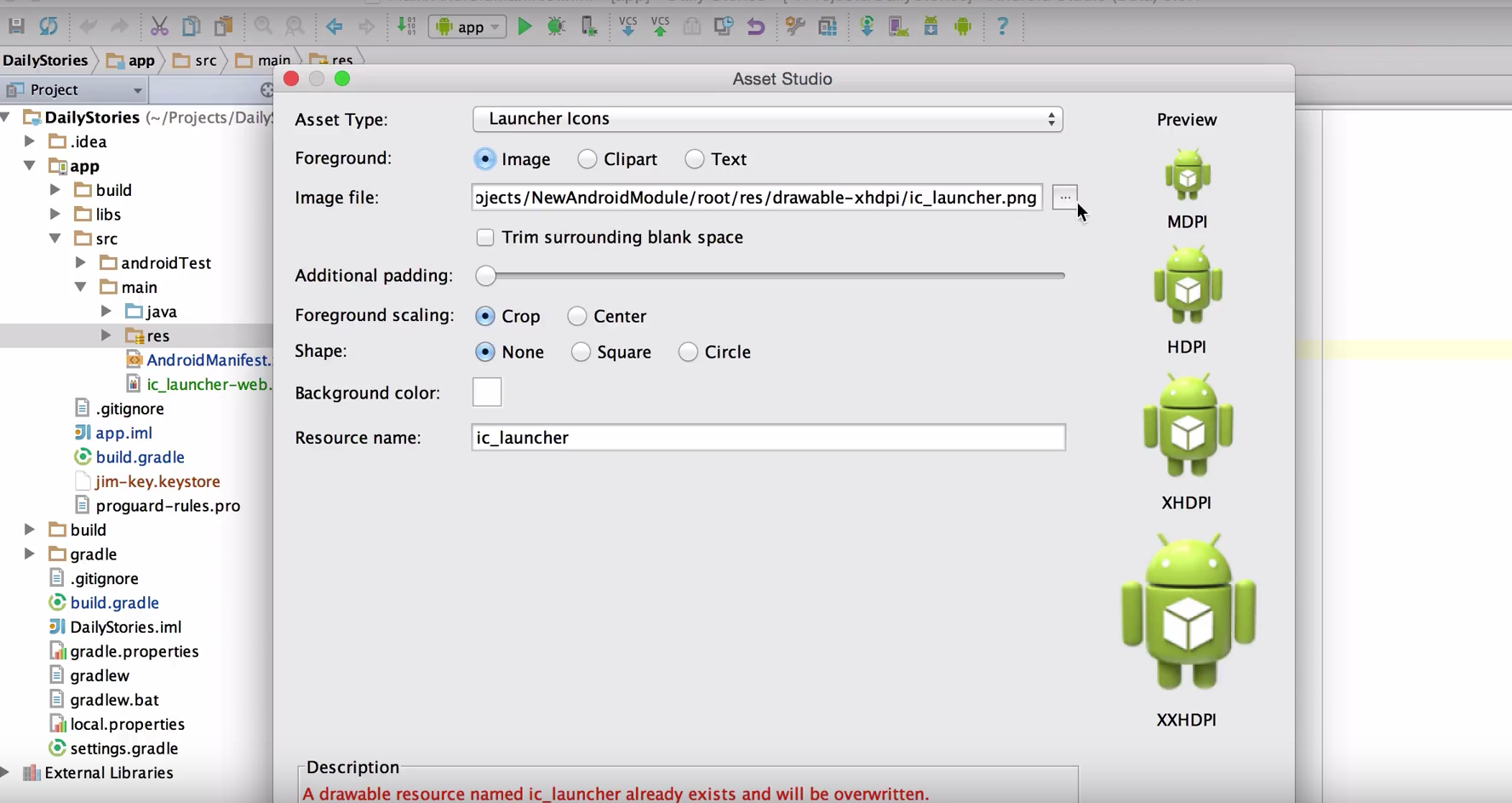The image size is (1512, 803).
Task: Click the Resource name input field
Action: point(768,438)
